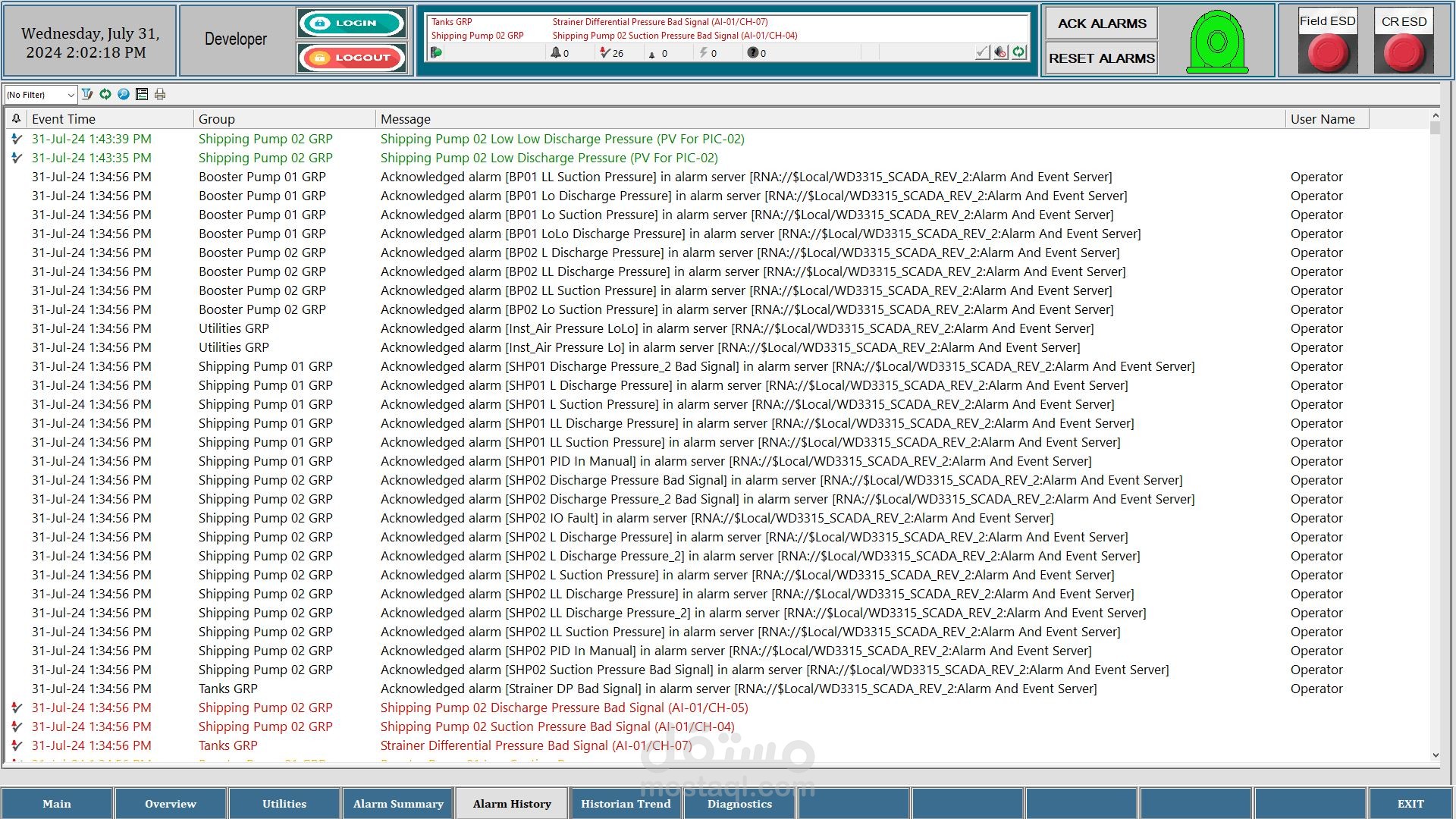Image resolution: width=1456 pixels, height=819 pixels.
Task: Open the event details list icon
Action: click(x=142, y=94)
